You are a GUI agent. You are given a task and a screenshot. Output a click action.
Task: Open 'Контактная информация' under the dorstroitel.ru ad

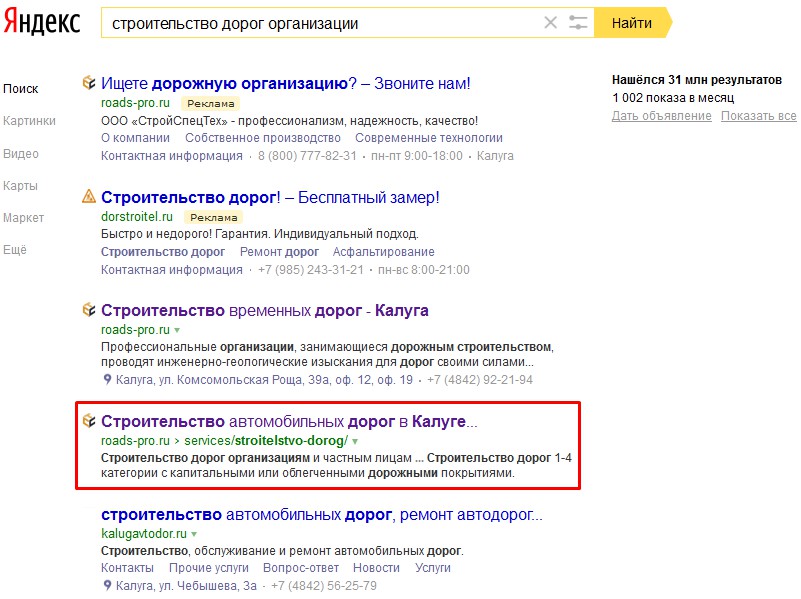click(172, 270)
